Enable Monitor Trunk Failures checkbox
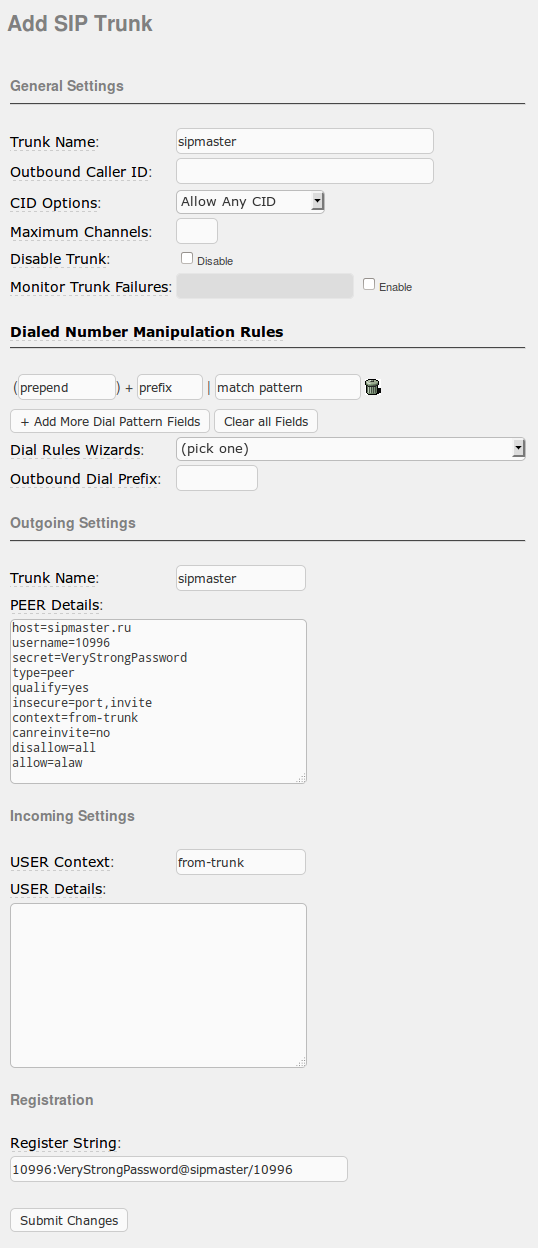Screen dimensions: 538x1248 pyautogui.click(x=369, y=284)
